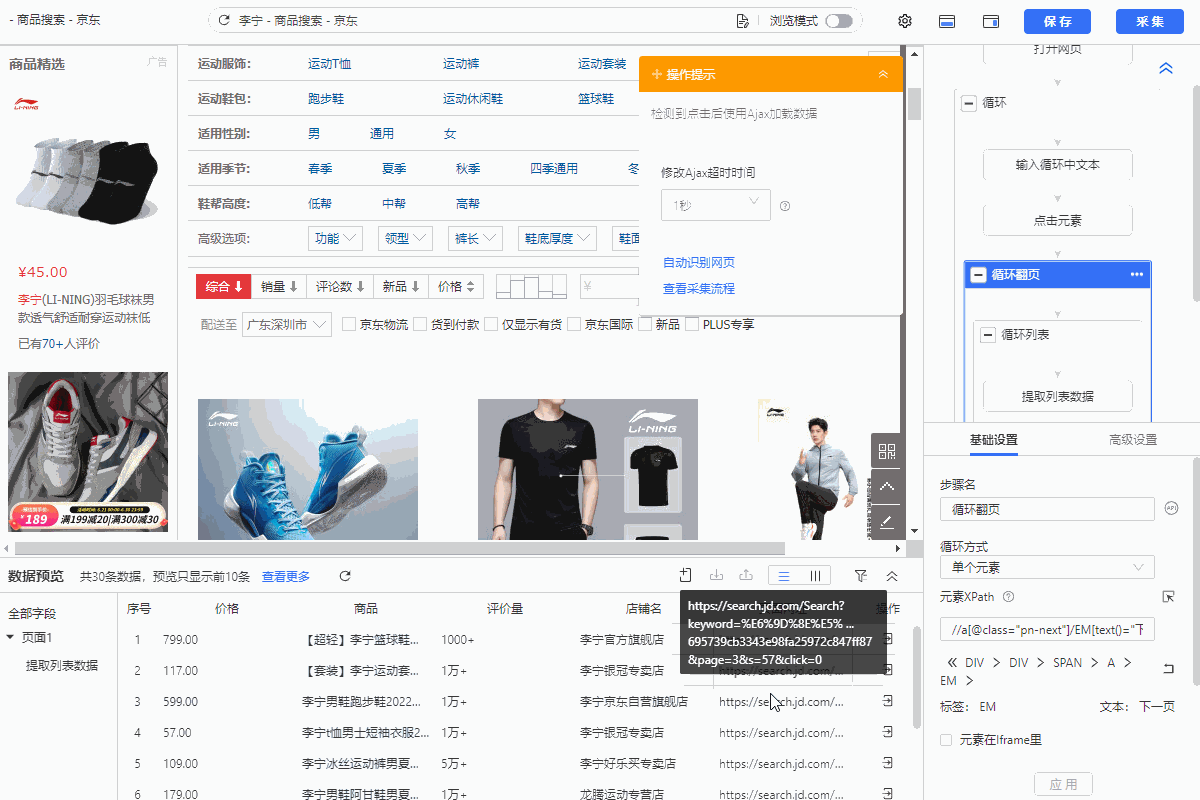Collapse the data preview panel chevron
The width and height of the screenshot is (1200, 800).
coord(892,576)
